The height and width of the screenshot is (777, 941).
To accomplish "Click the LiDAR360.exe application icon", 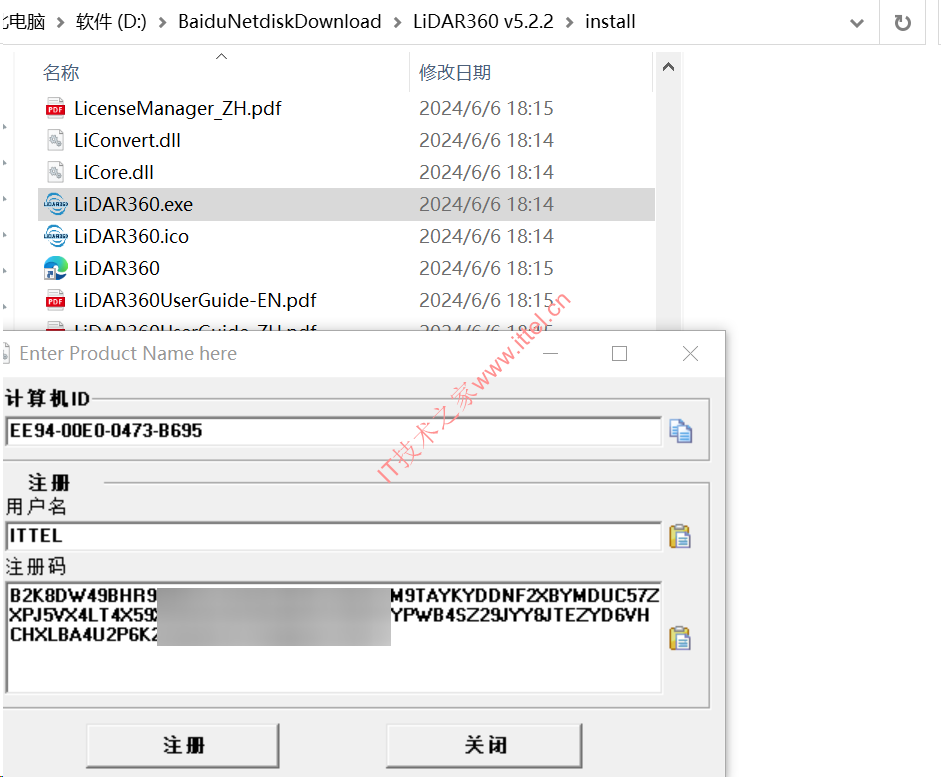I will tap(55, 204).
